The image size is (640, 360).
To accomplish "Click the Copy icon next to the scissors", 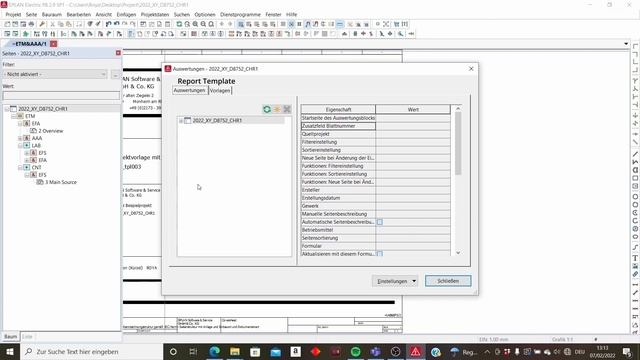I will 60,24.
